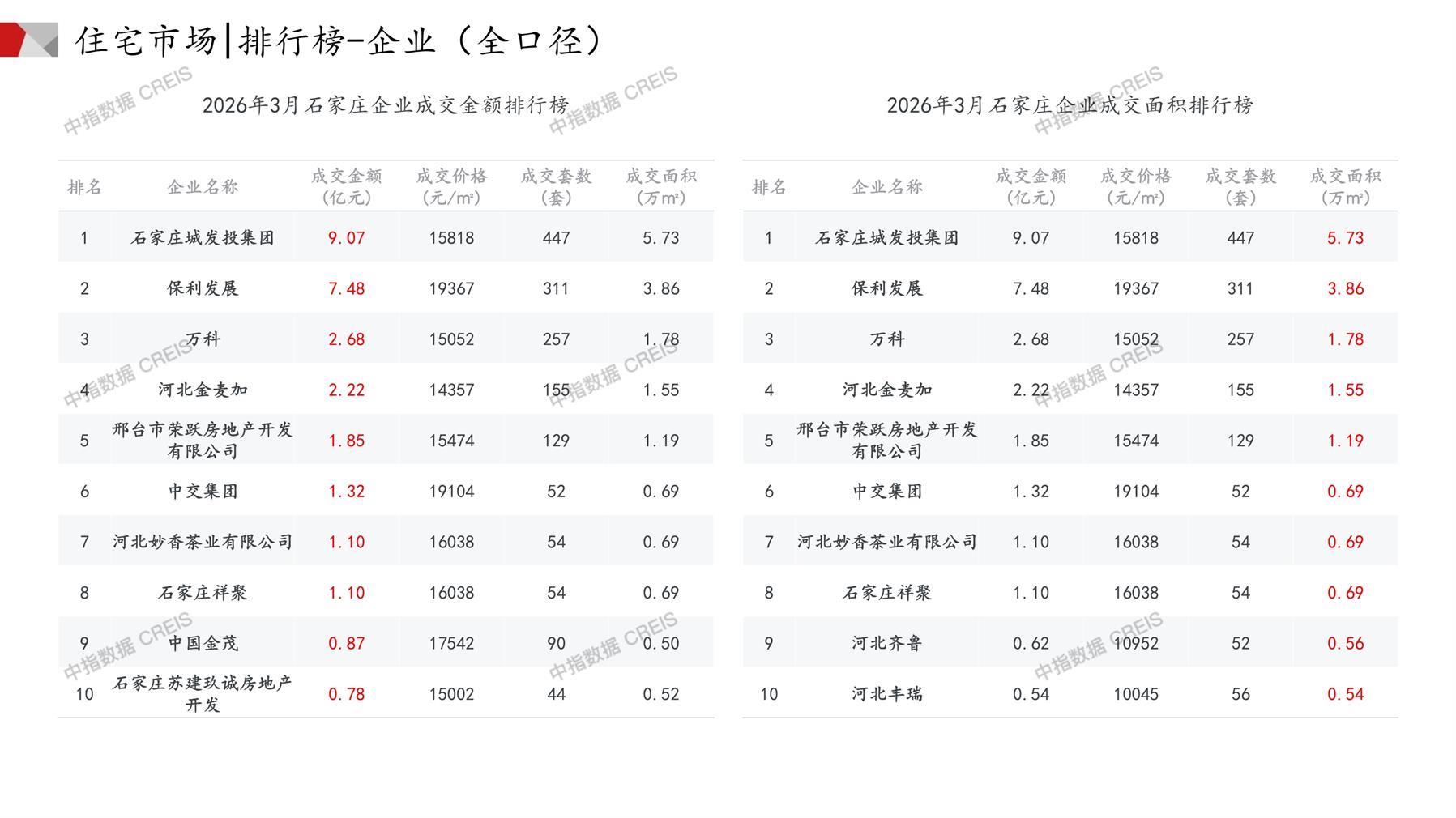Click the slide title 住宅市场|排行榜-企业
Viewport: 1456px width, 818px height.
point(340,40)
